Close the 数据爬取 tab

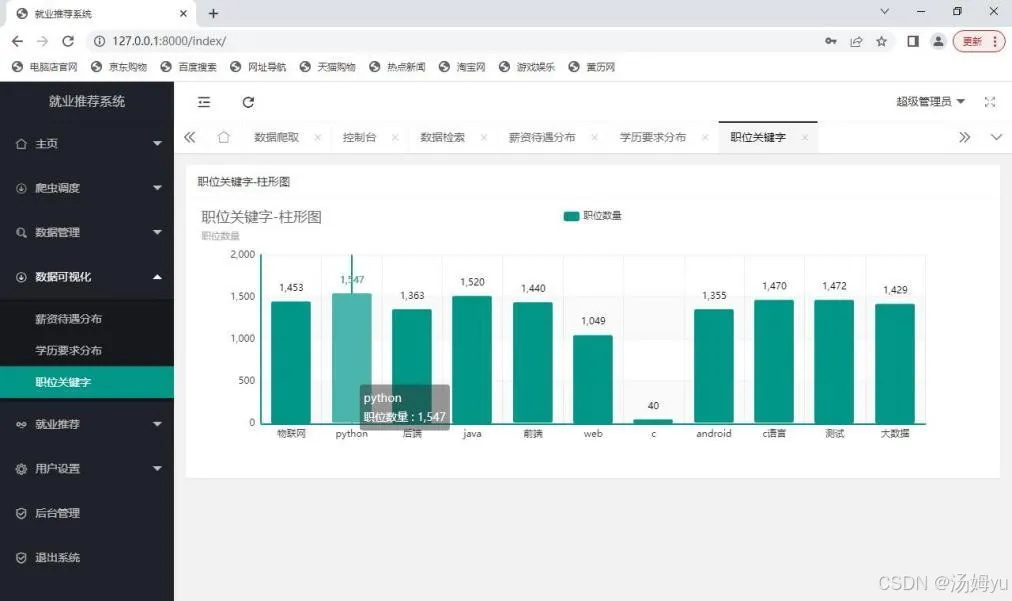tap(318, 138)
